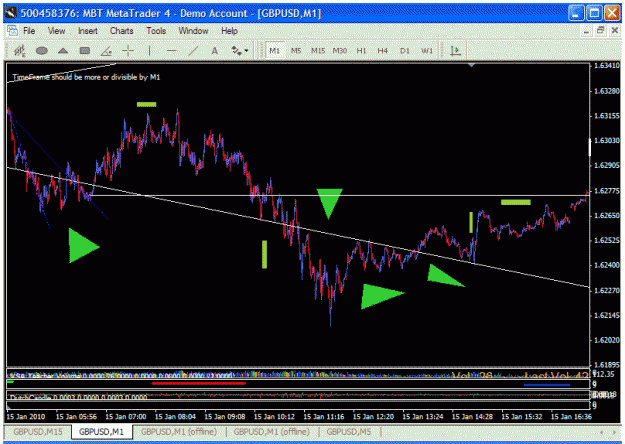Image resolution: width=625 pixels, height=444 pixels.
Task: Minimize the inner chart window
Action: point(586,31)
